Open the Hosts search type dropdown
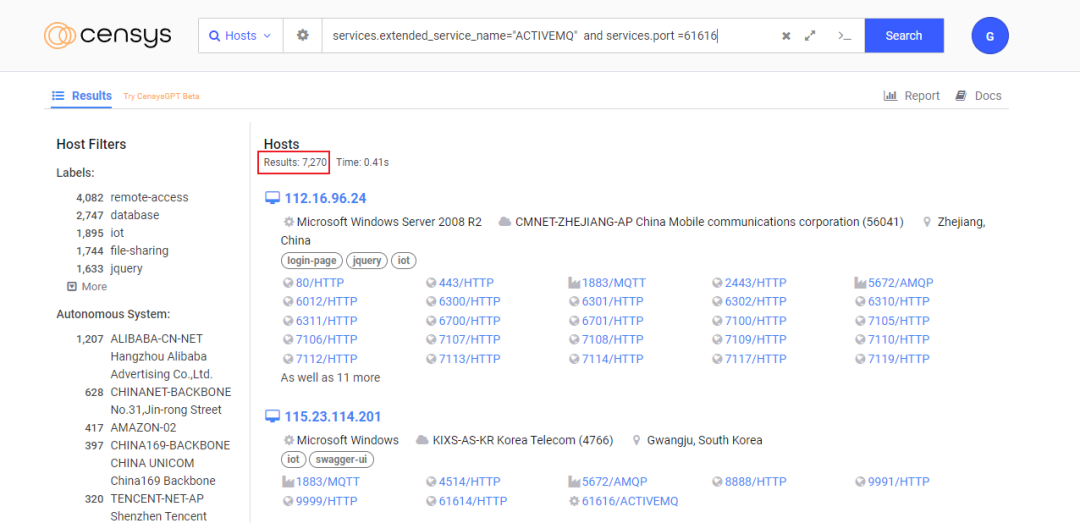 [240, 36]
